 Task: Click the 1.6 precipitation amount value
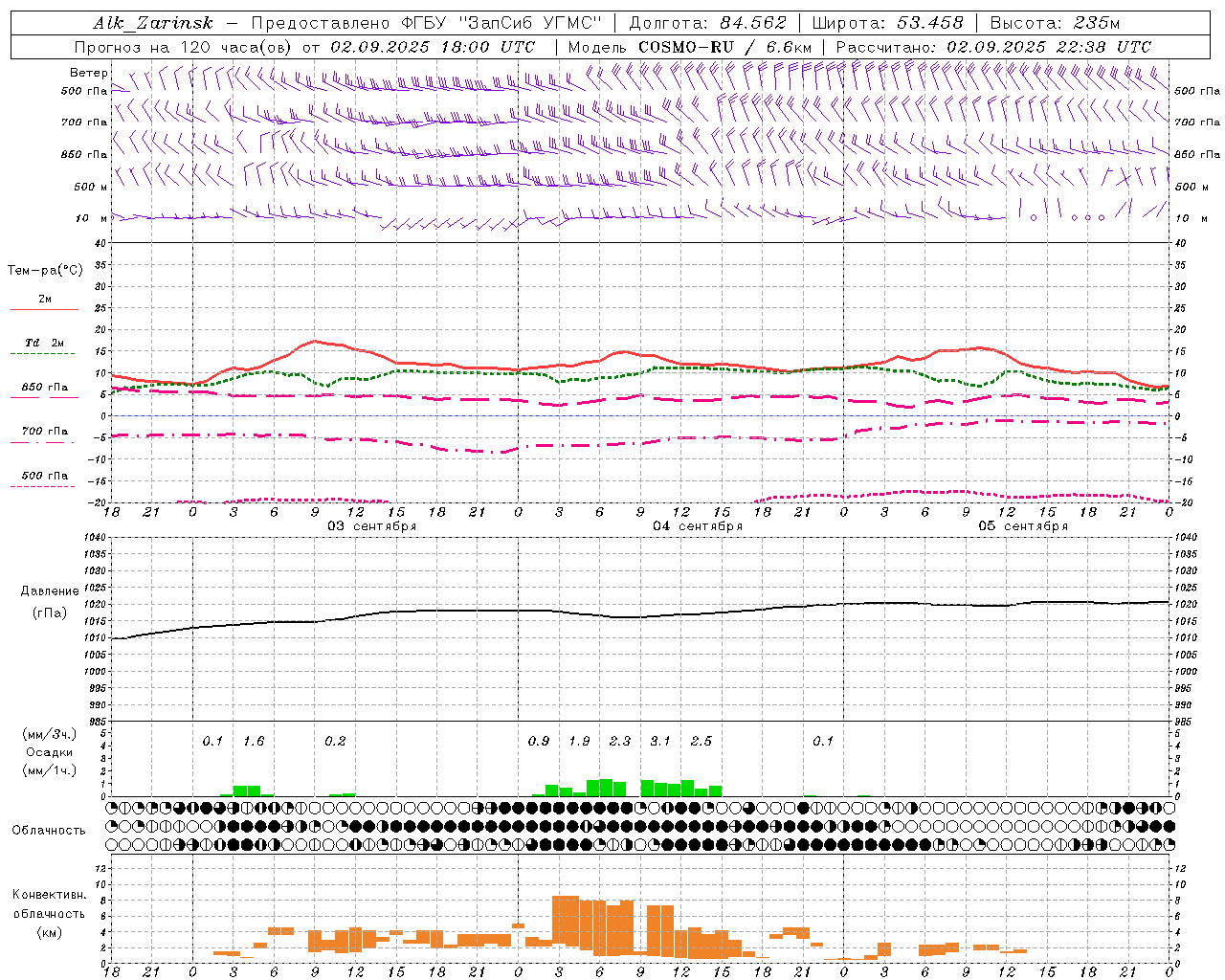254,741
